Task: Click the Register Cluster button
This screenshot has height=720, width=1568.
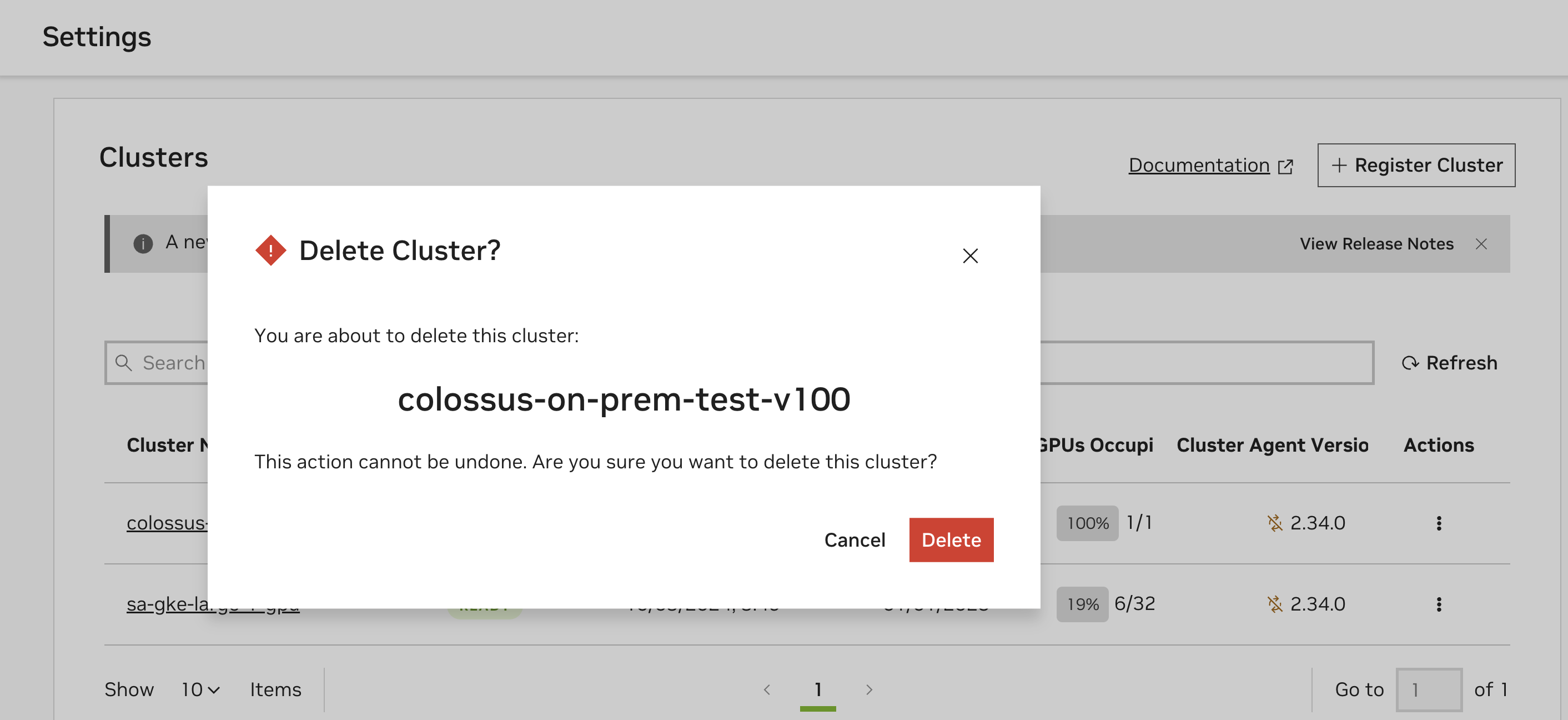Action: pos(1415,164)
